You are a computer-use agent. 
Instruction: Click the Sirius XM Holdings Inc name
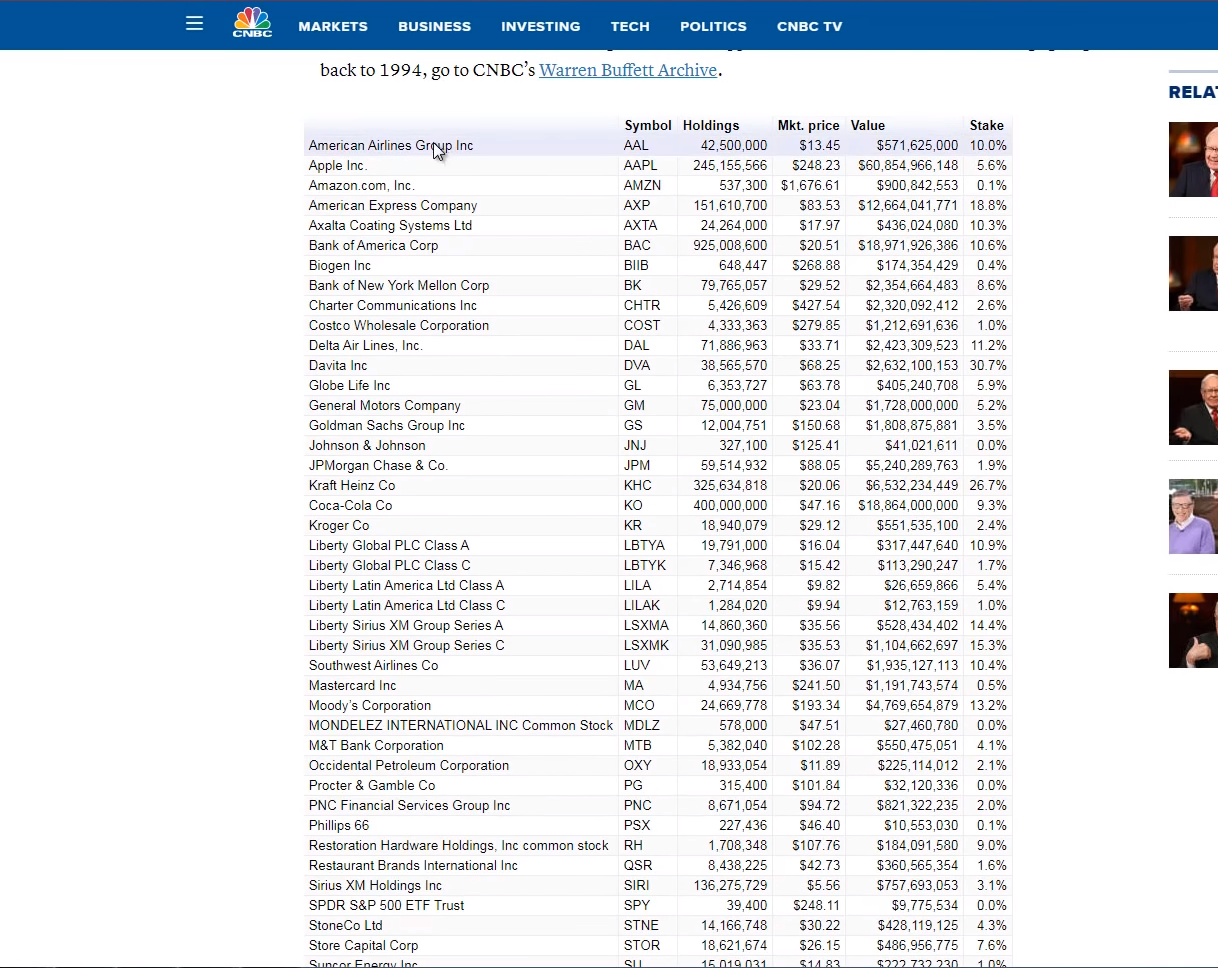pyautogui.click(x=375, y=885)
